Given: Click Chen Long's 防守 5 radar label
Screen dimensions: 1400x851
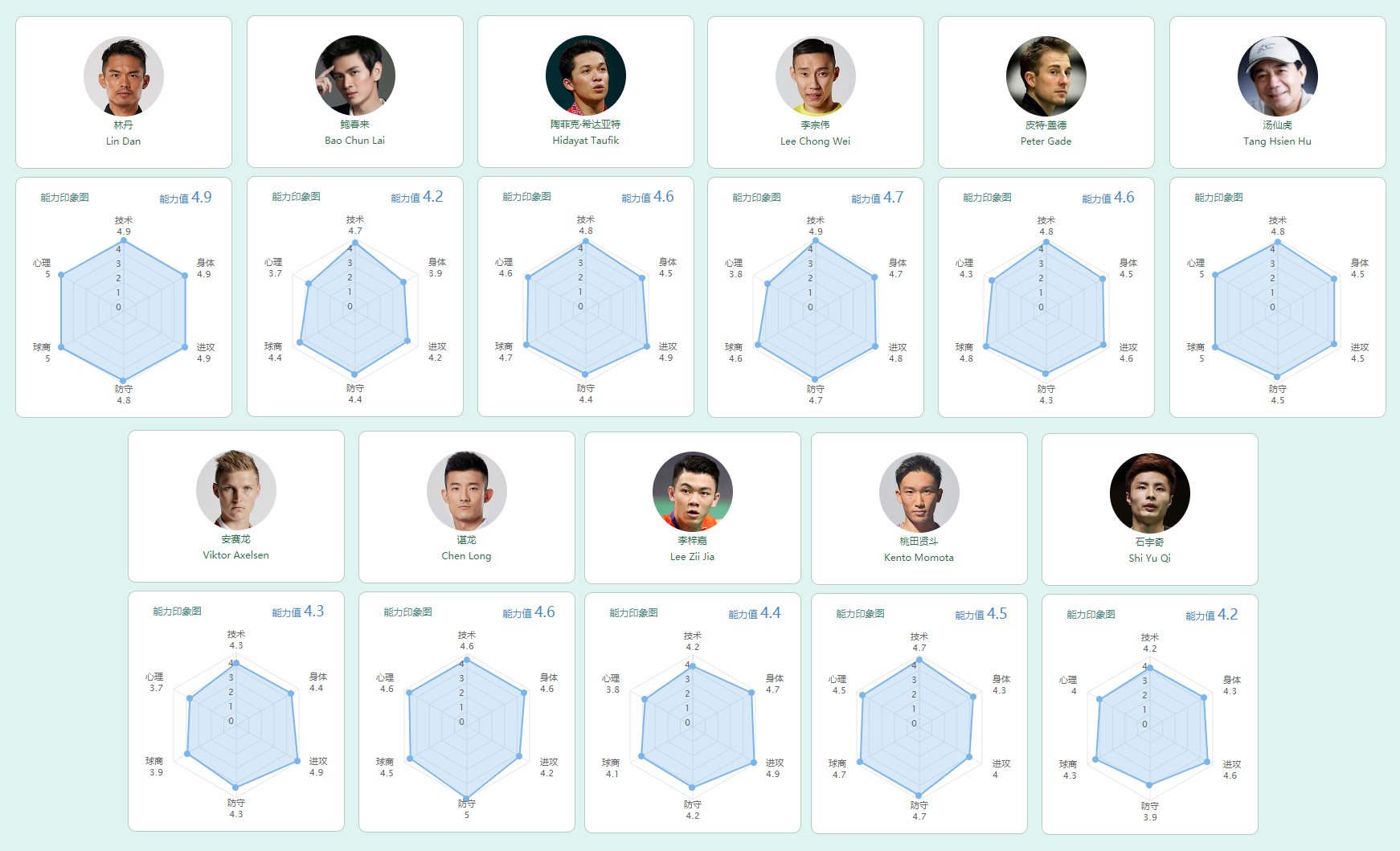Looking at the screenshot, I should (467, 808).
